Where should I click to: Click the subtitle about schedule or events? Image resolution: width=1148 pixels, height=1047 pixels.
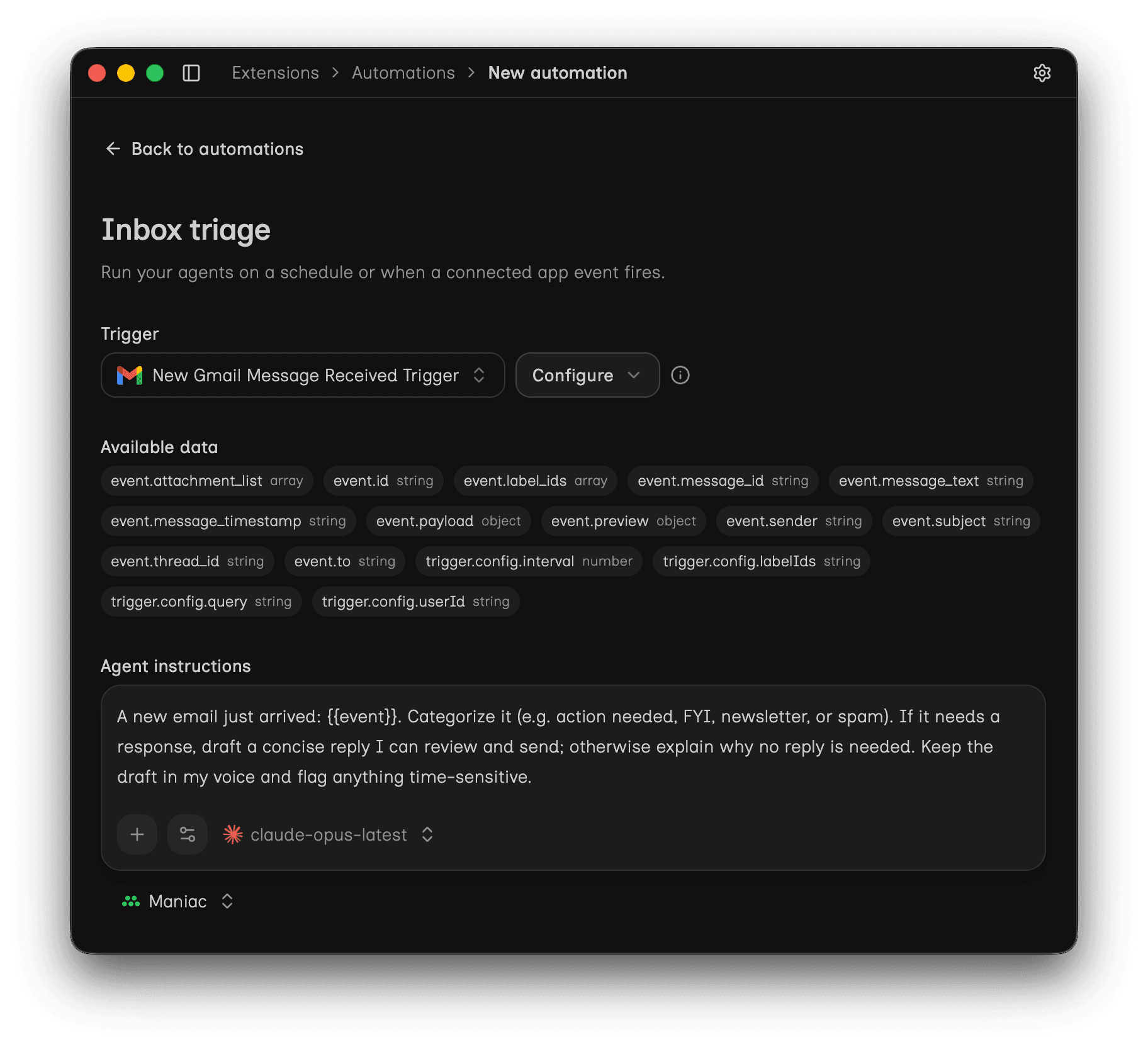[x=383, y=272]
